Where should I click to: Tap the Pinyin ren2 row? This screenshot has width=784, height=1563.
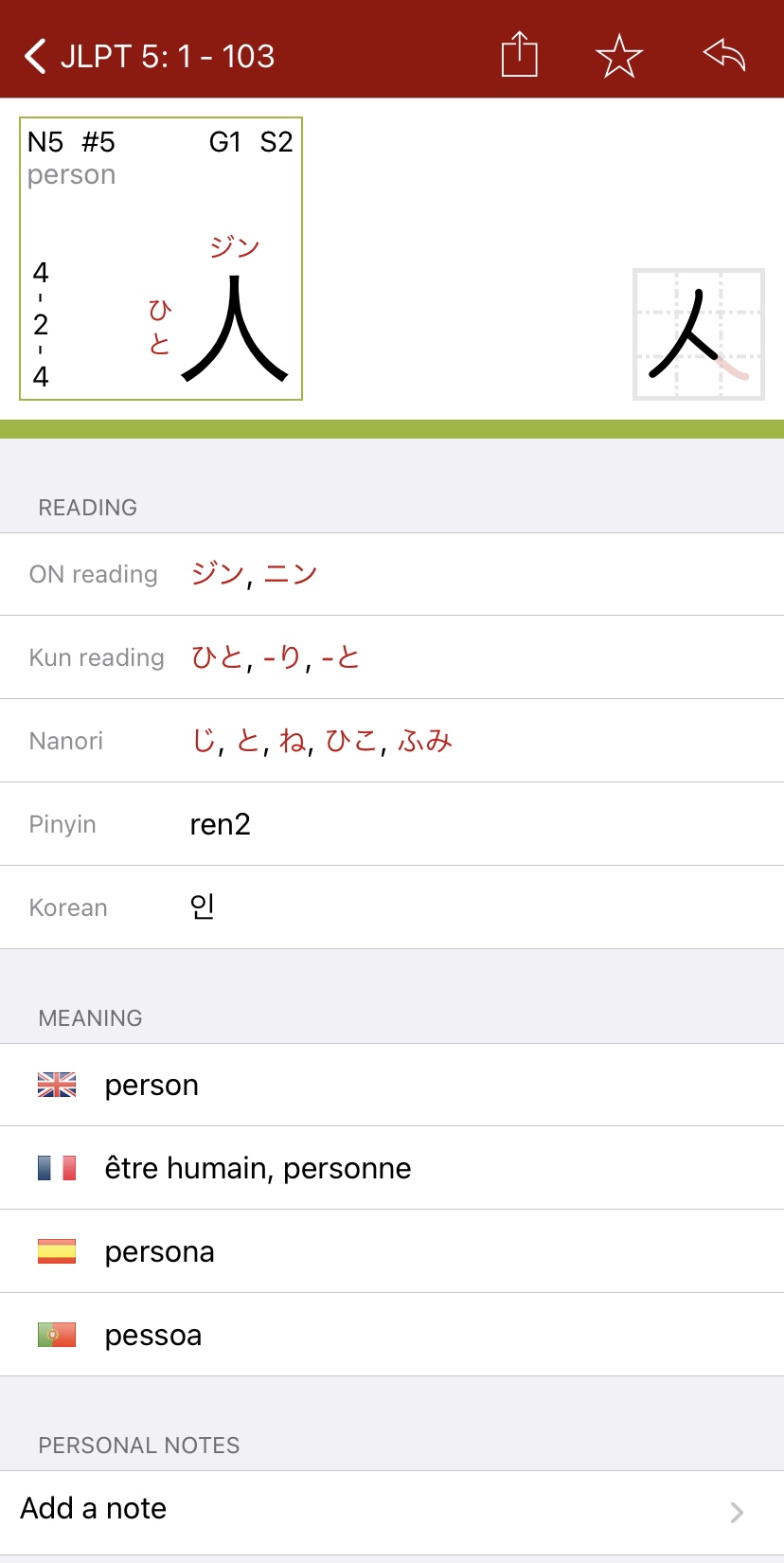click(x=392, y=824)
